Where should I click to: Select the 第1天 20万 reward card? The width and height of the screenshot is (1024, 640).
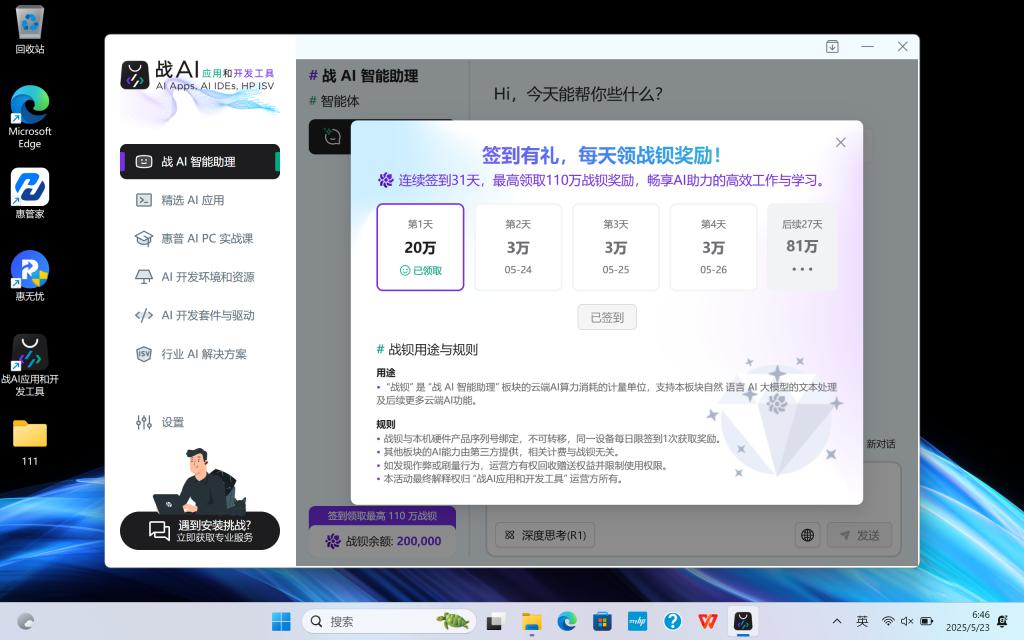point(420,247)
